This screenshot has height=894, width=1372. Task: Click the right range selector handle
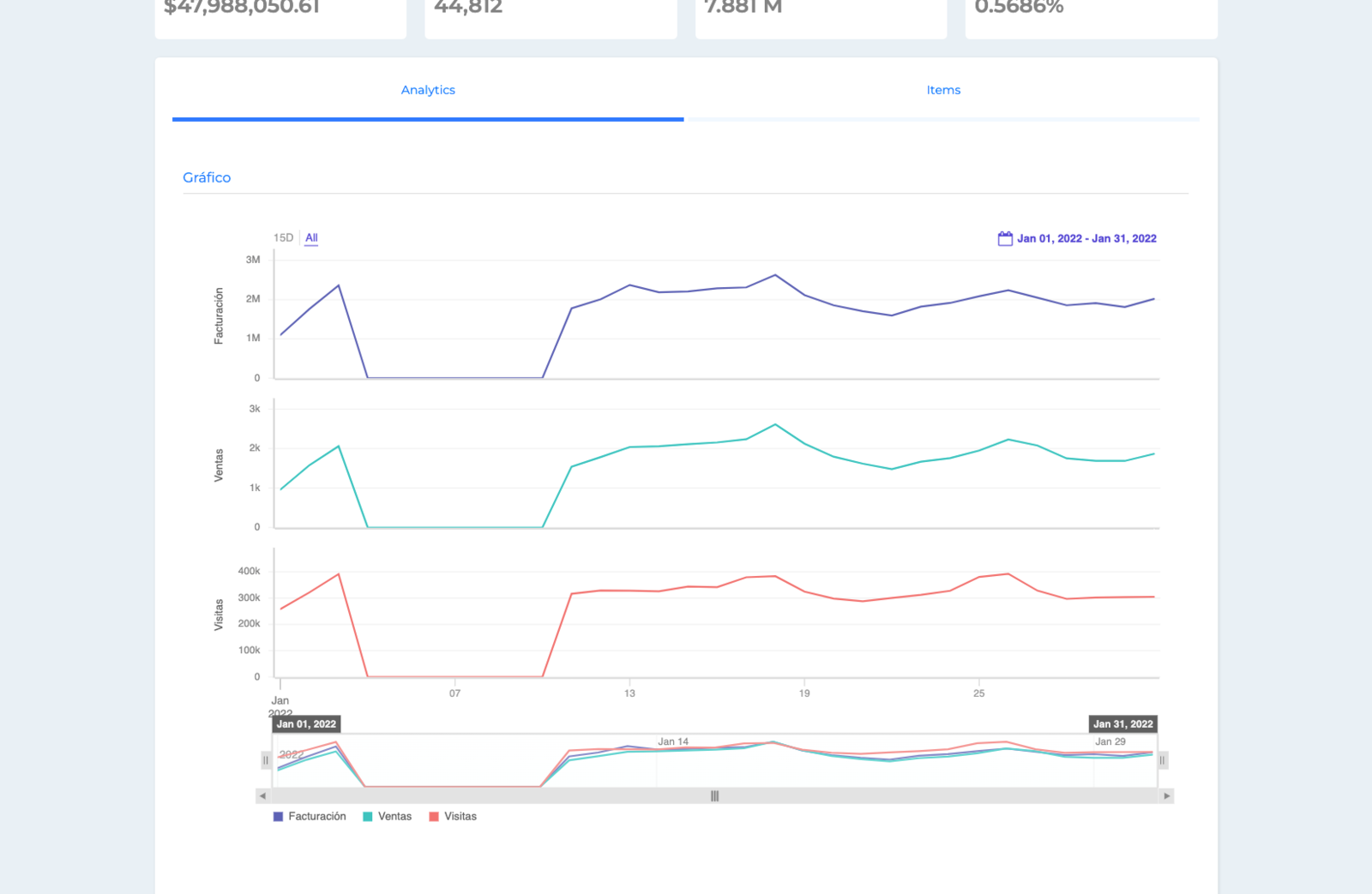click(1163, 760)
